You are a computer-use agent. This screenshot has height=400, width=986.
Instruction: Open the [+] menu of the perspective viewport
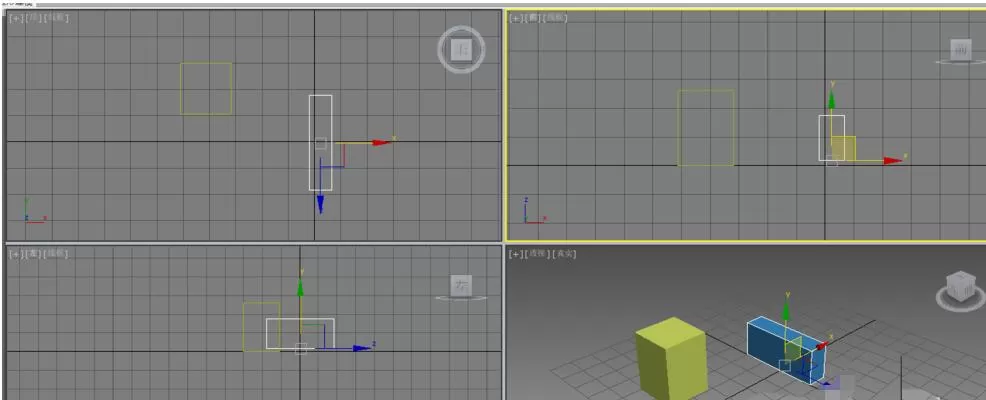click(x=516, y=254)
